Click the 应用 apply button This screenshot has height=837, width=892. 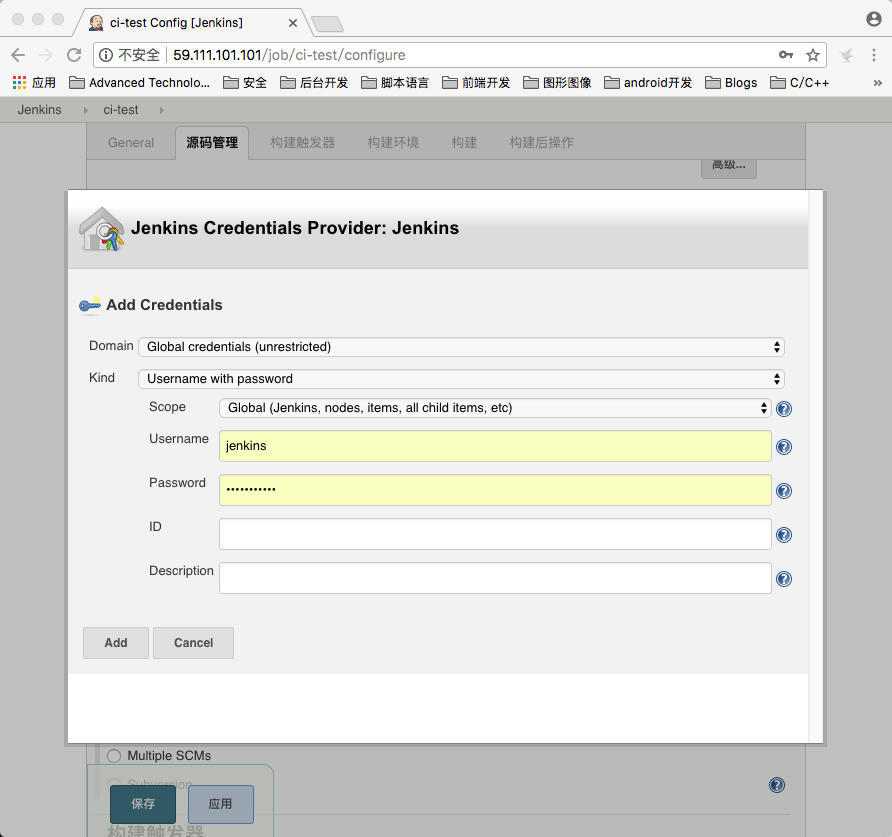[x=221, y=804]
